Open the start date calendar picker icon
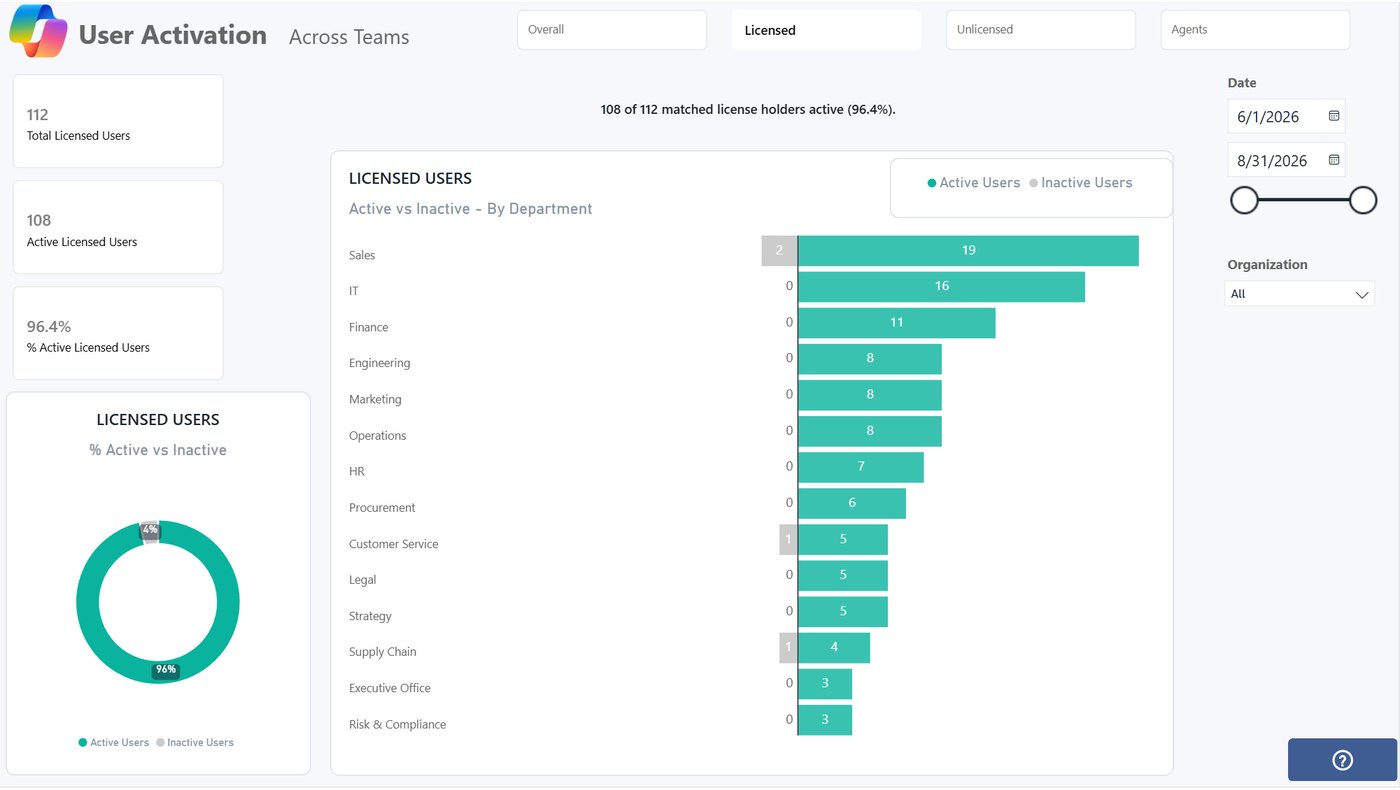1400x790 pixels. coord(1333,116)
